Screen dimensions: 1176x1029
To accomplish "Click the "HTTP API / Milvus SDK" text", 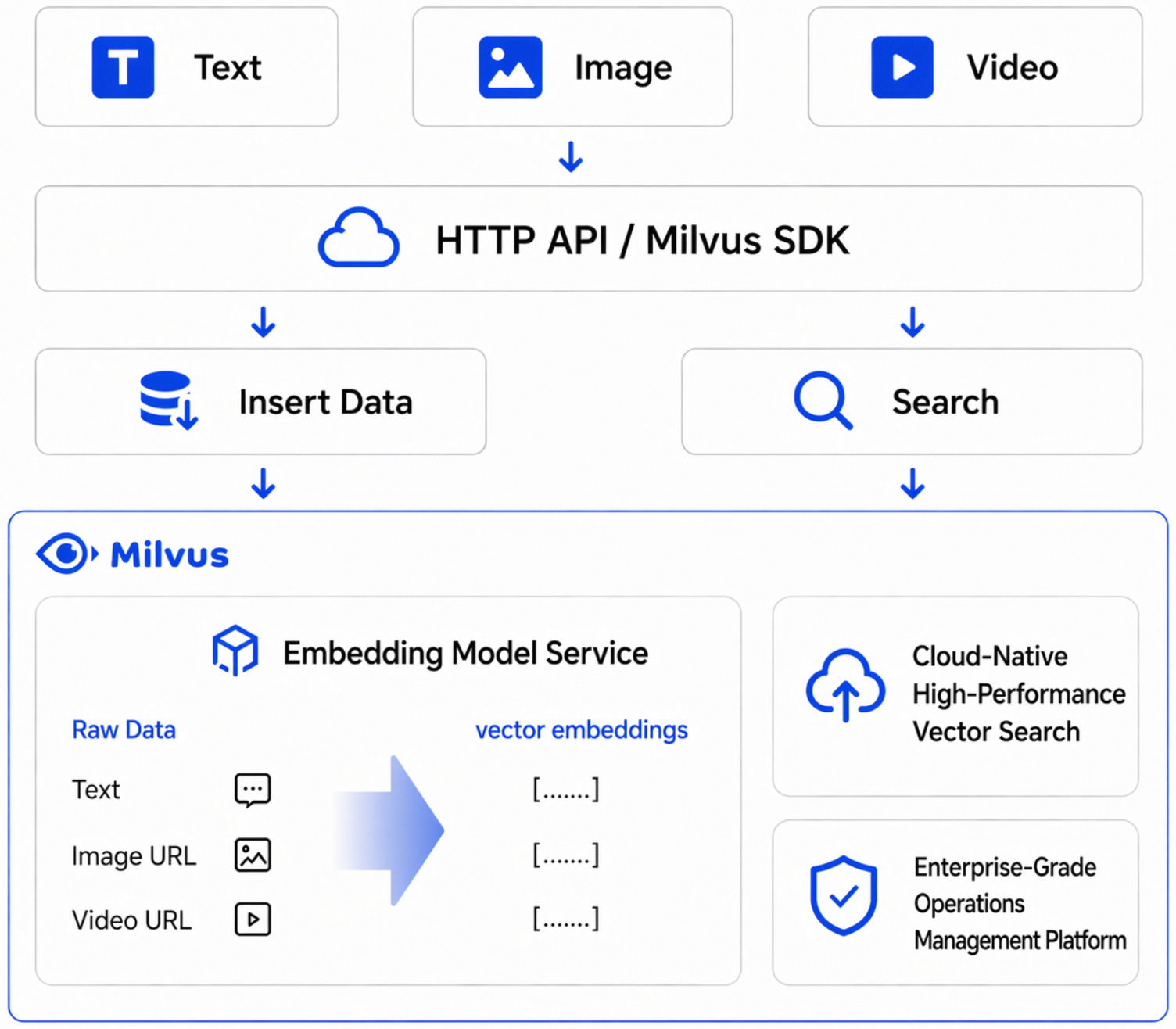I will (x=643, y=240).
